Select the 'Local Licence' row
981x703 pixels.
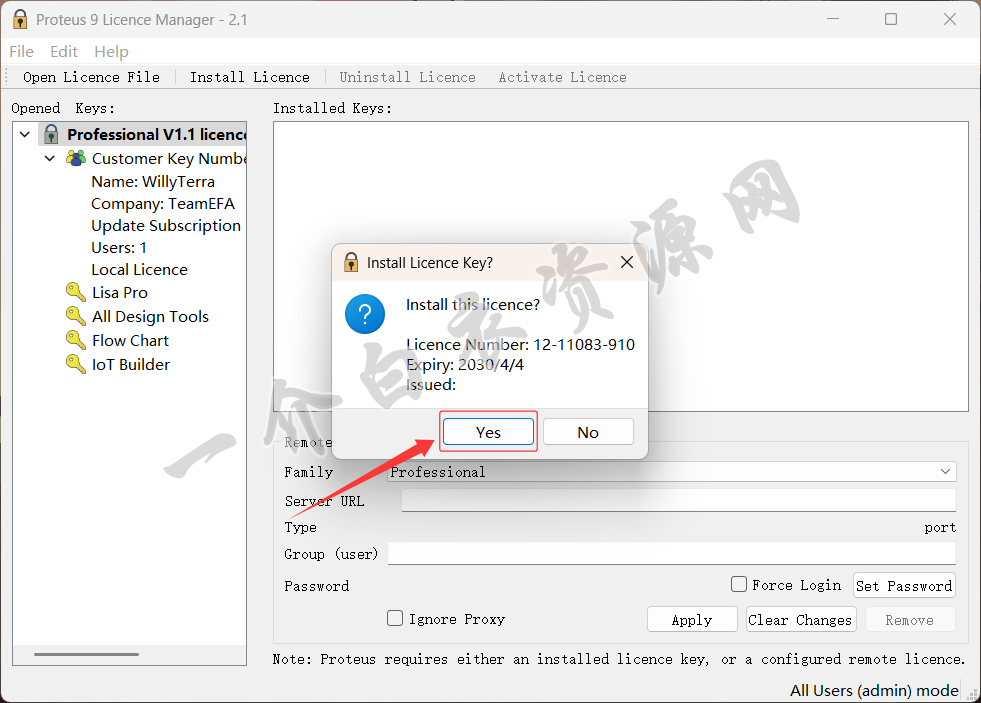tap(139, 270)
